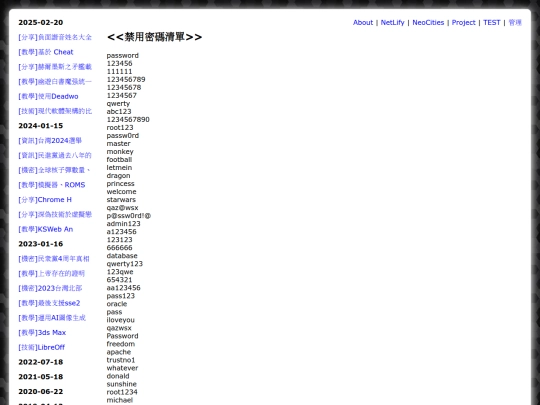
Task: Toggle the 2023-01-16 date group
Action: 41,244
